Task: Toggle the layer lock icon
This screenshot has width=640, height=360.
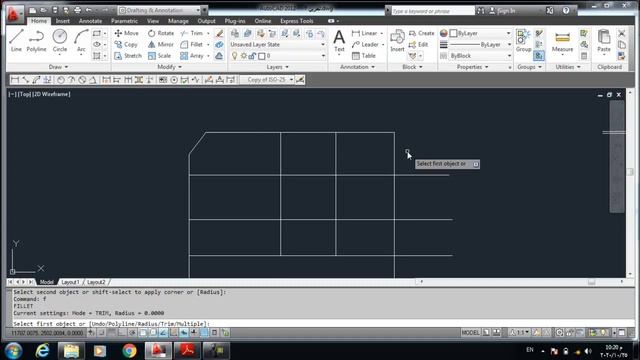Action: (x=252, y=56)
